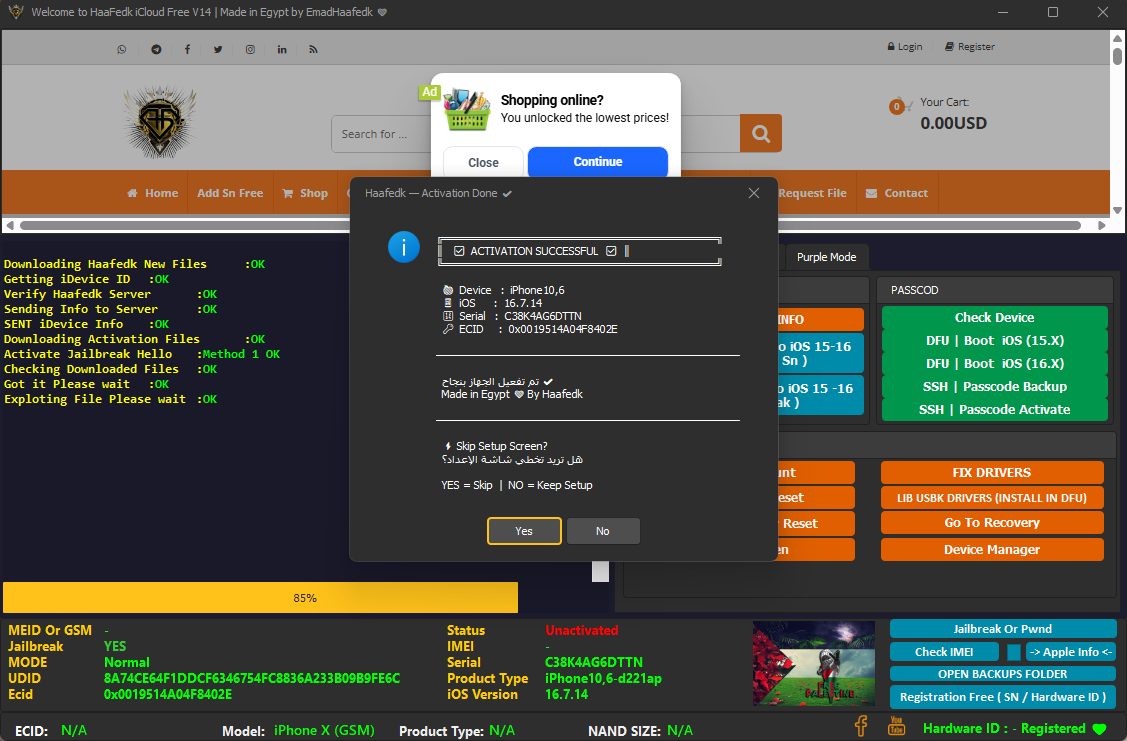Click the orange Facebook icon in the status bar
Viewport: 1127px width, 741px height.
(x=860, y=725)
